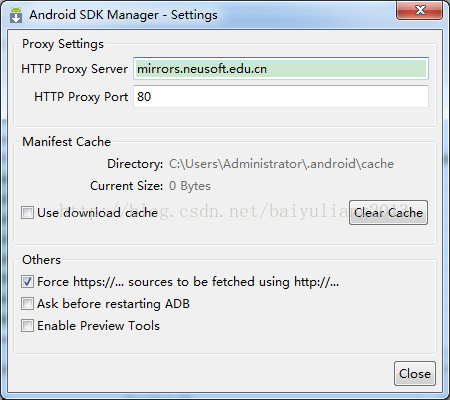Click the HTTP Proxy Server input field
This screenshot has height=400, width=450.
click(x=281, y=69)
